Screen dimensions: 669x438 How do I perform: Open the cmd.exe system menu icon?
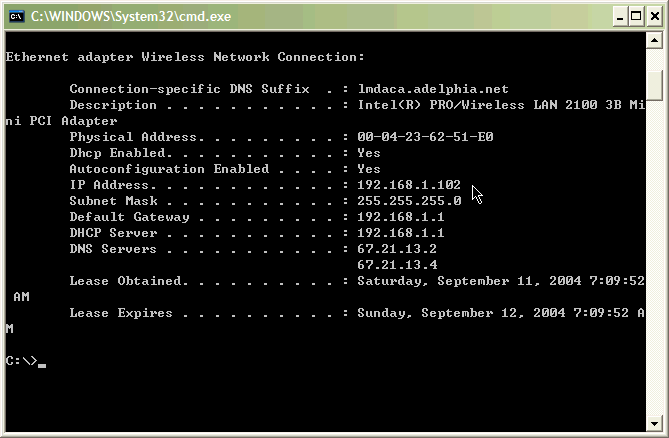coord(17,16)
